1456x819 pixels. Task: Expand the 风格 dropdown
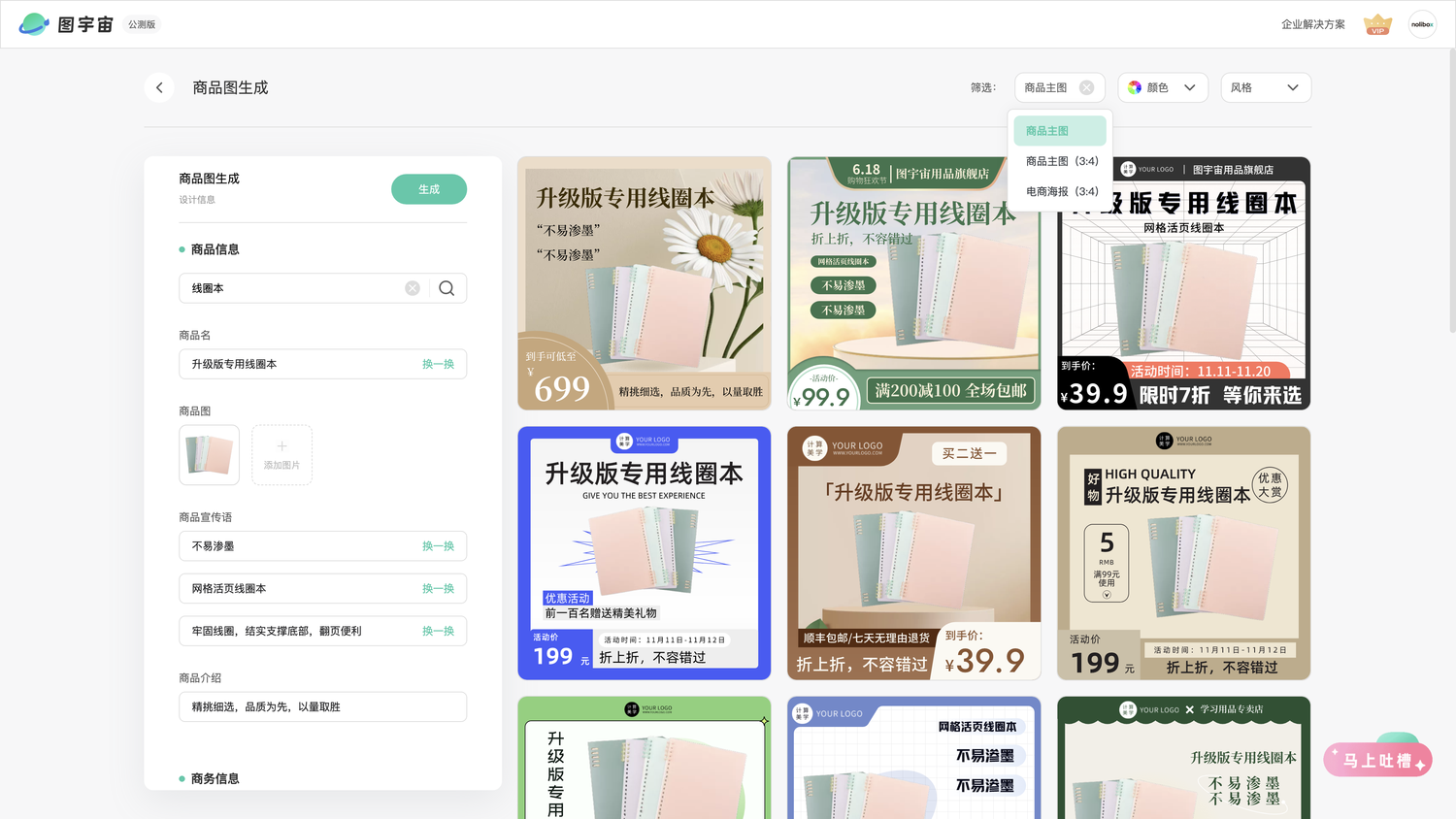pyautogui.click(x=1266, y=87)
